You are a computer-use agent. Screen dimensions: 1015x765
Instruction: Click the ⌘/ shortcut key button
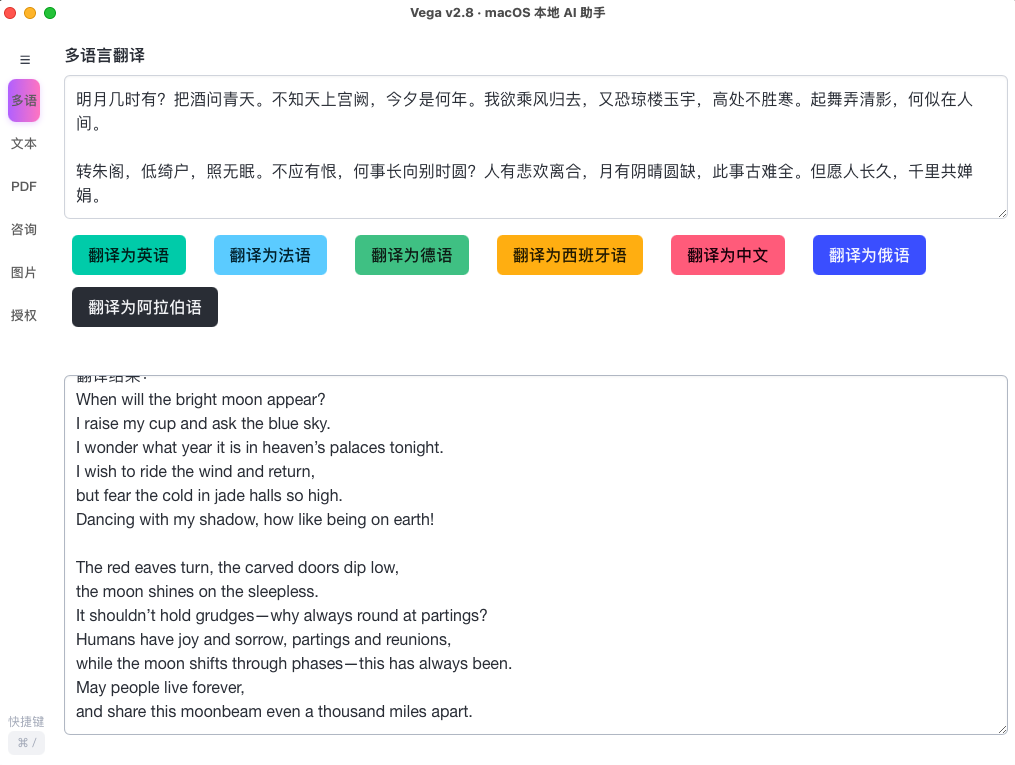[26, 743]
